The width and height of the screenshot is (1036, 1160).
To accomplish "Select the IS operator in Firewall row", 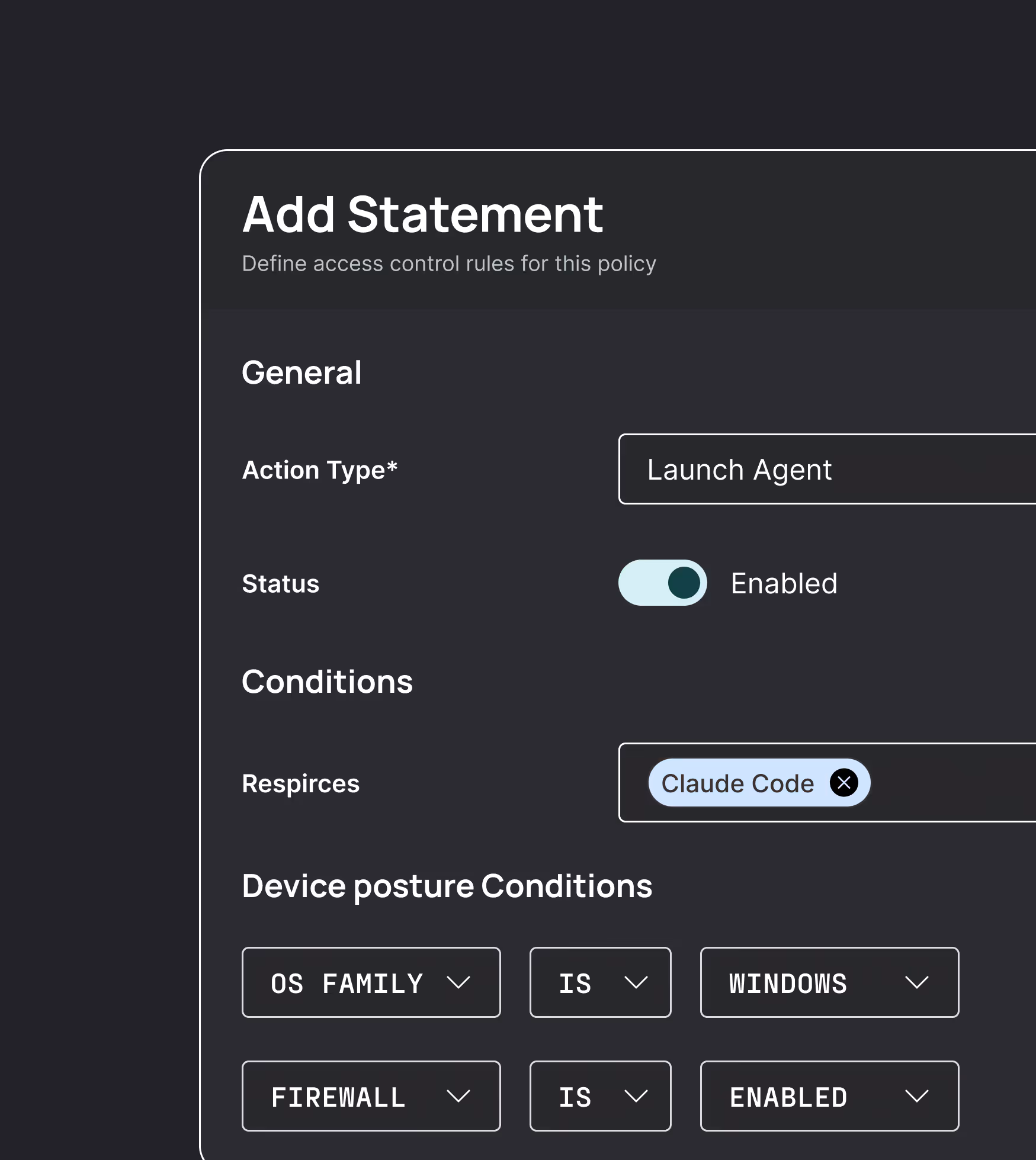I will (x=599, y=1097).
